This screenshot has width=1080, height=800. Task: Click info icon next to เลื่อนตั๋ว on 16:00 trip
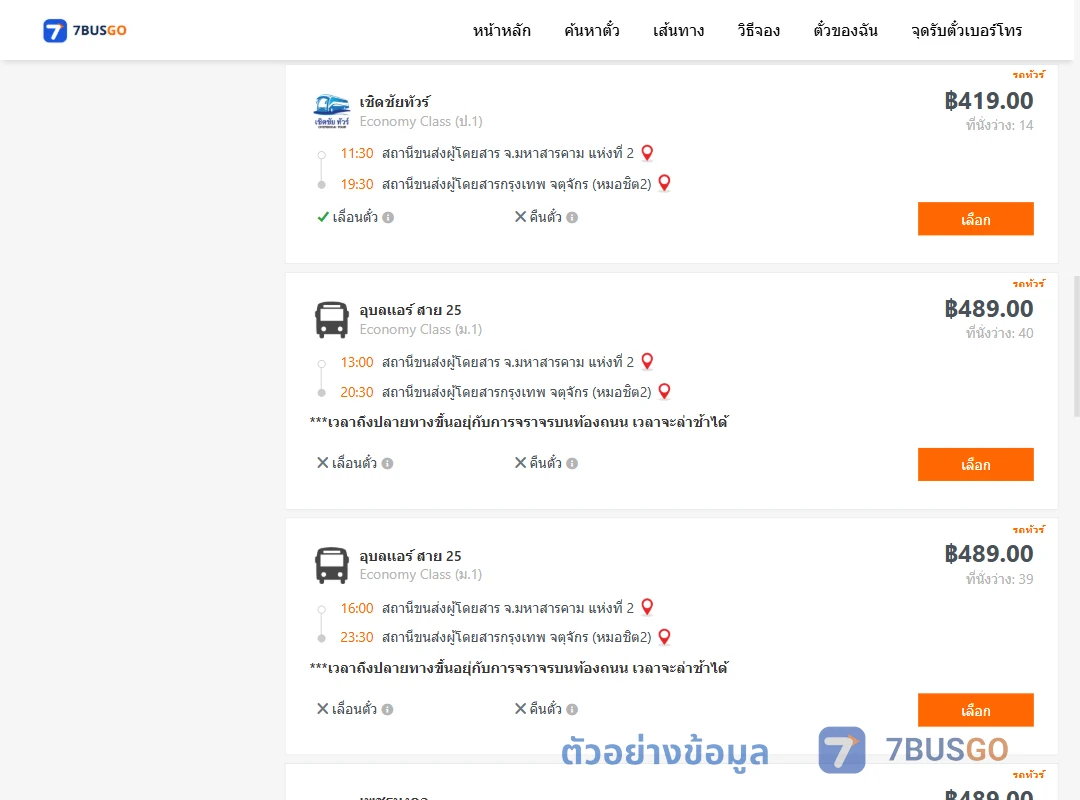pos(388,709)
